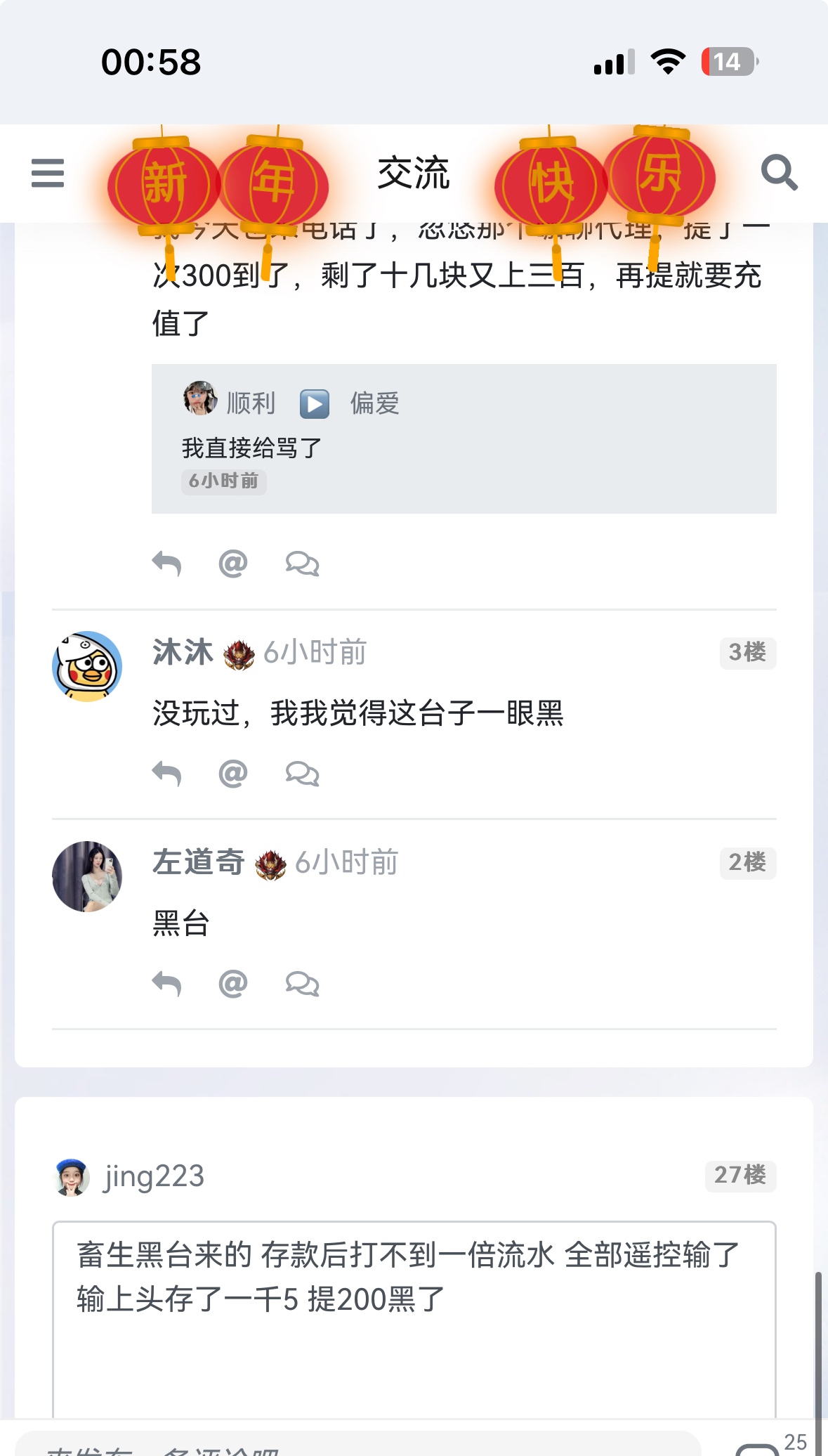Reply arrow below the 顺利 quoted reply
828x1456 pixels.
pyautogui.click(x=166, y=564)
